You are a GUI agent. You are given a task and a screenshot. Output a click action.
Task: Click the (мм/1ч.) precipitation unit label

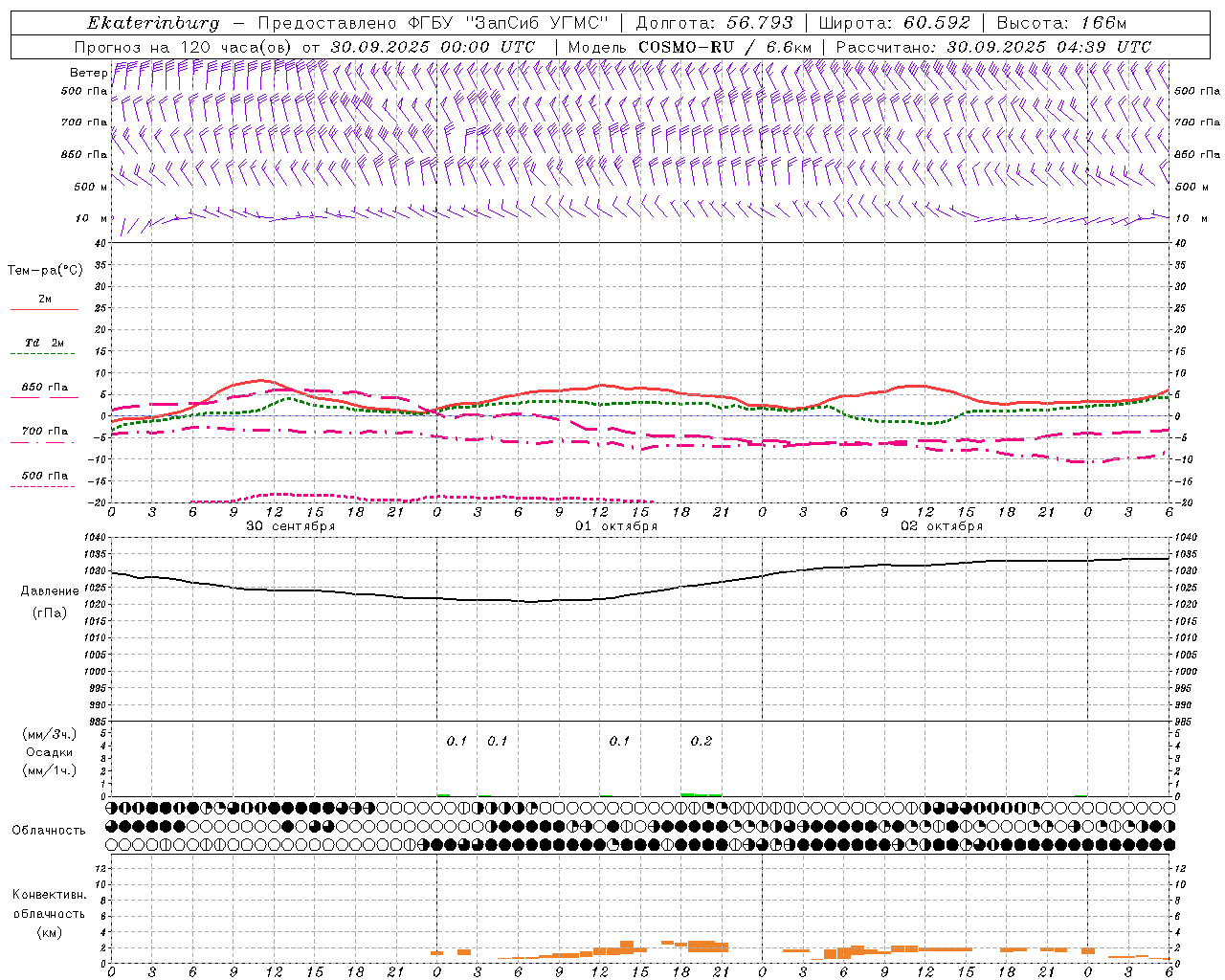pos(50,770)
